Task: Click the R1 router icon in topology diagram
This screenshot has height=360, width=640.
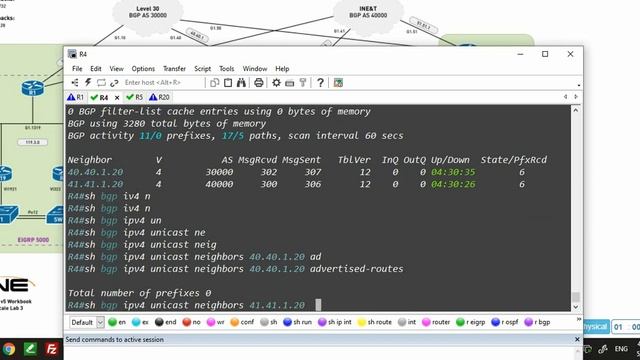Action: [33, 88]
